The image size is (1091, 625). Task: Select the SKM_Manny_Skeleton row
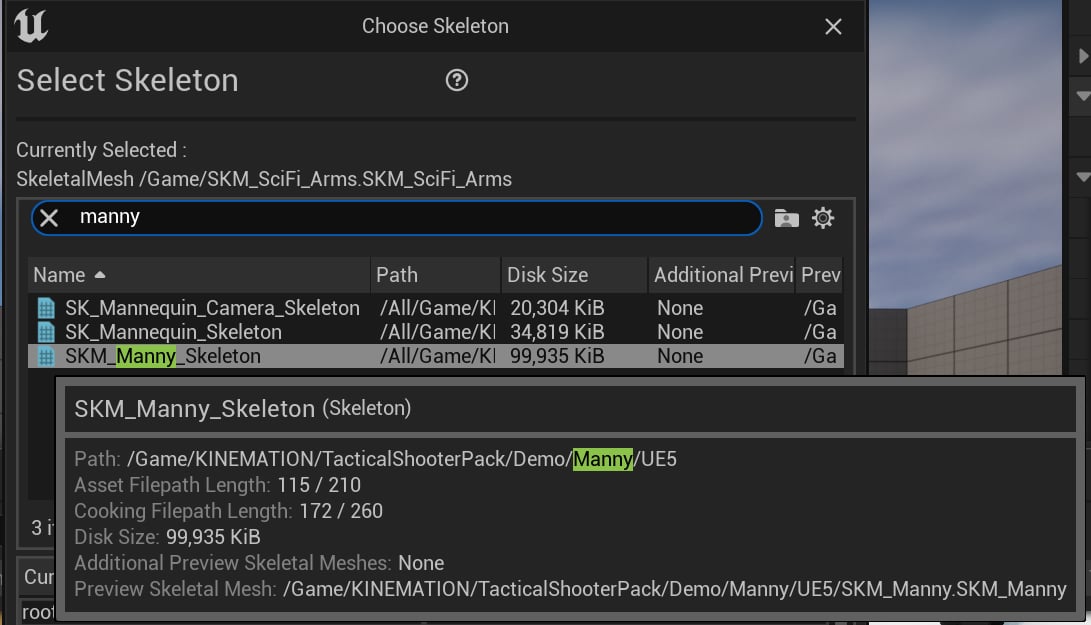[x=436, y=356]
